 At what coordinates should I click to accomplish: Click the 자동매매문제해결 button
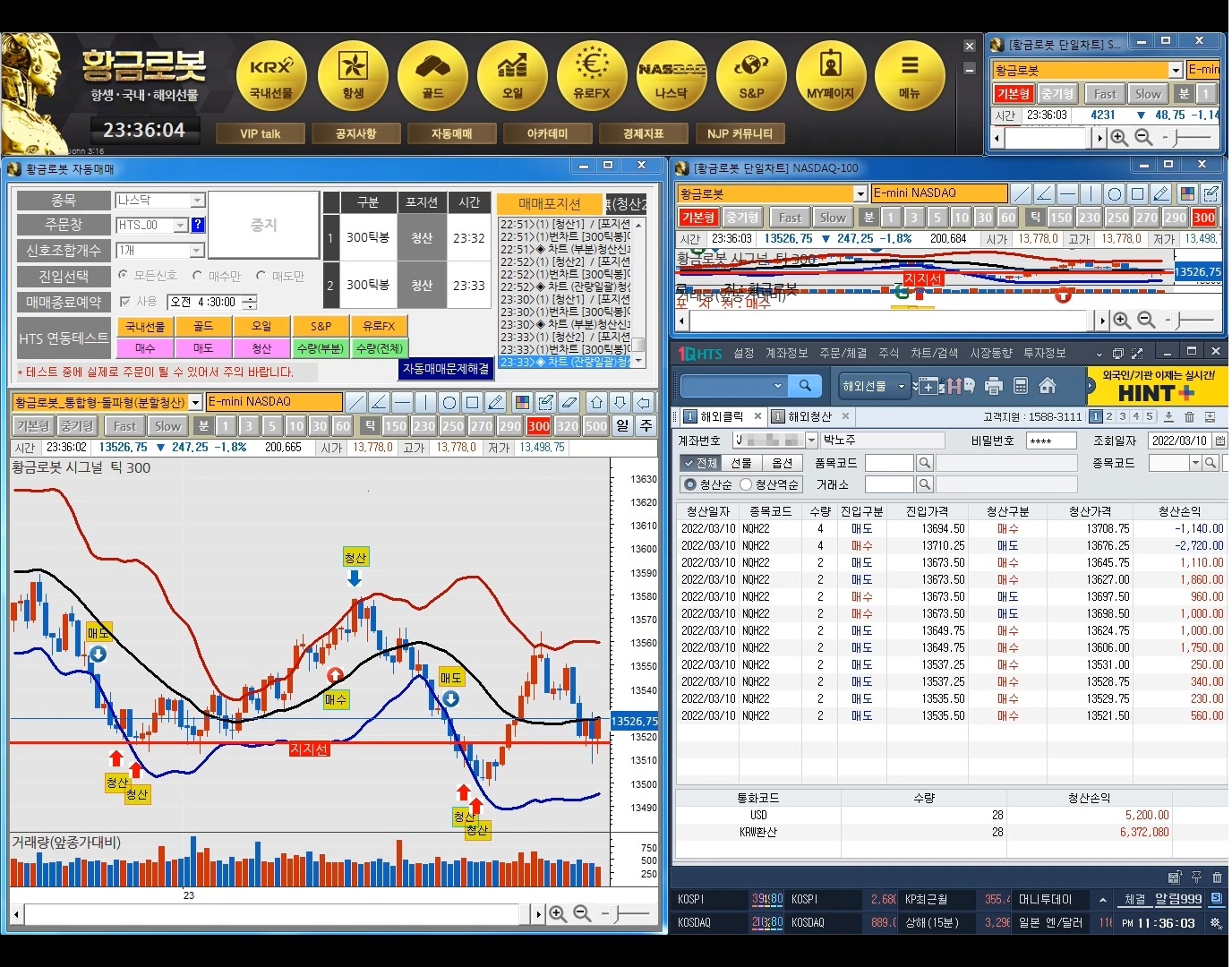tap(446, 369)
